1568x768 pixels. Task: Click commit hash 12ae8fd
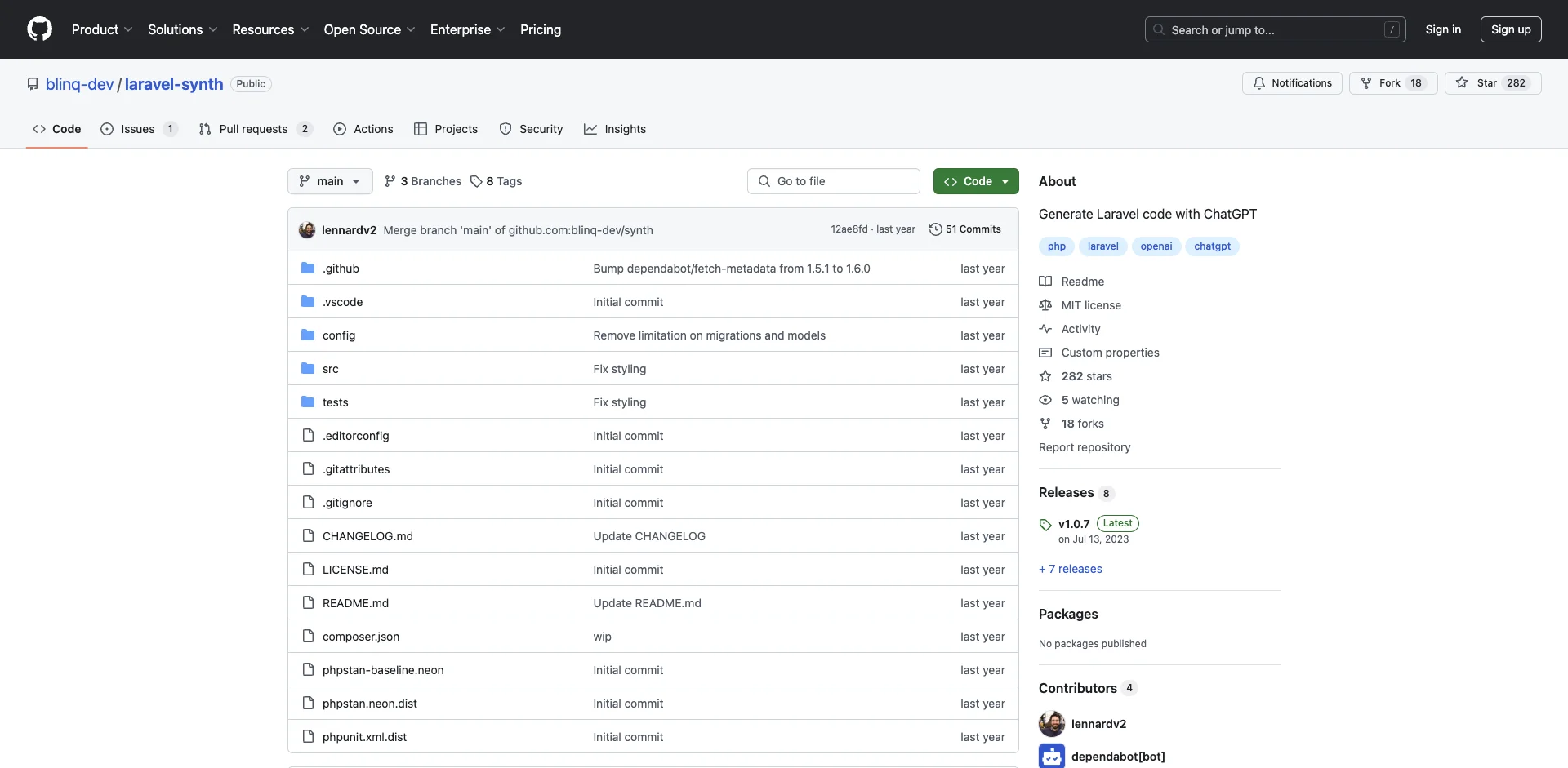[x=849, y=229]
